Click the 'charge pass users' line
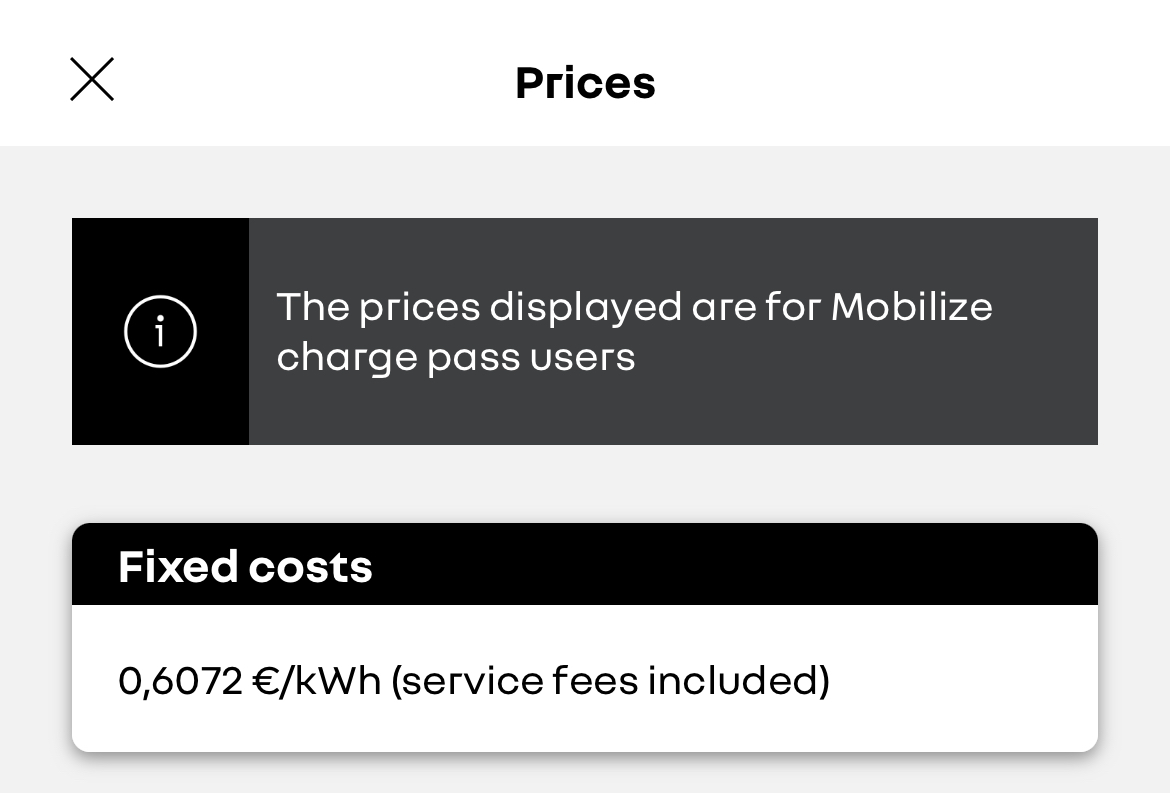Screen dimensions: 1170x793 coord(456,357)
